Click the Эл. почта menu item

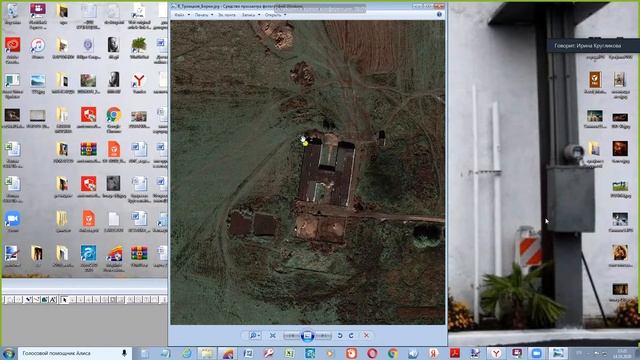coord(227,15)
